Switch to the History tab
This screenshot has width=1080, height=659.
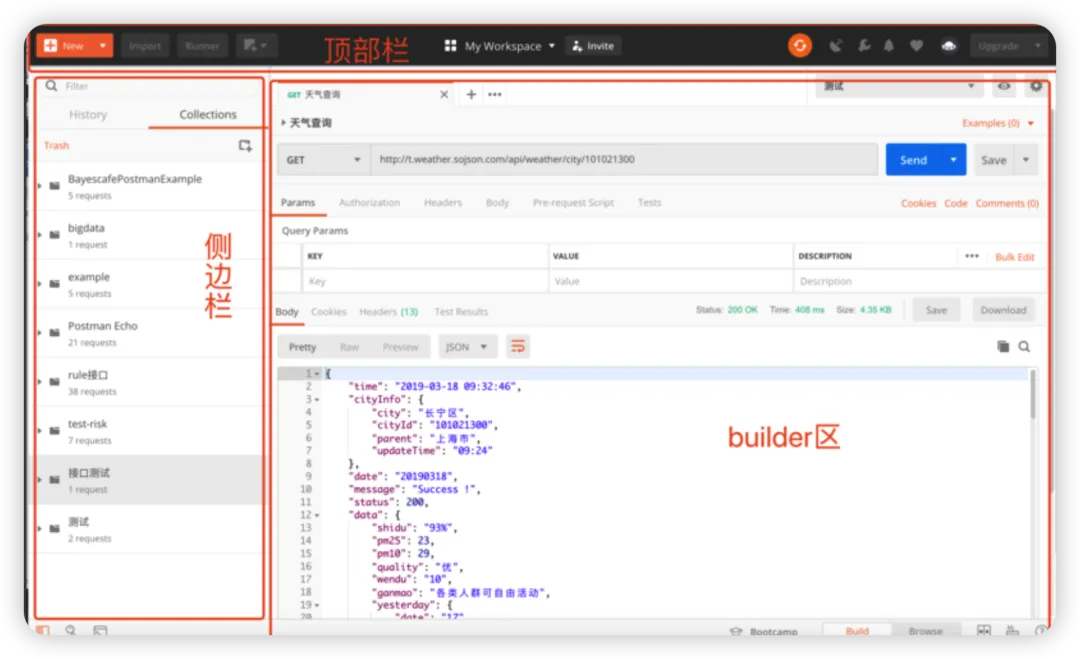click(x=88, y=114)
